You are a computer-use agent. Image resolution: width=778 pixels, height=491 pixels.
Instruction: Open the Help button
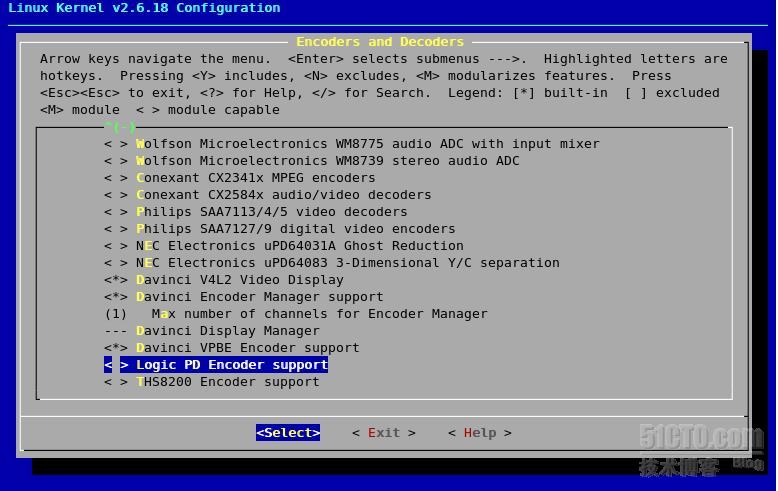point(479,432)
